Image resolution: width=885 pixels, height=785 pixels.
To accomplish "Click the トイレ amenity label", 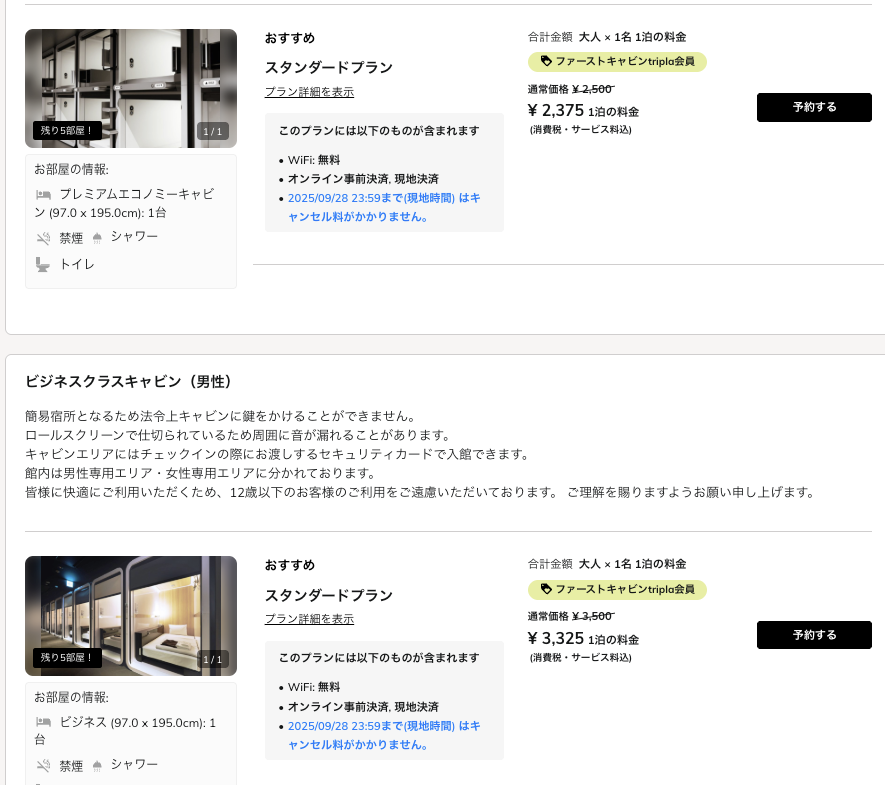I will click(77, 265).
